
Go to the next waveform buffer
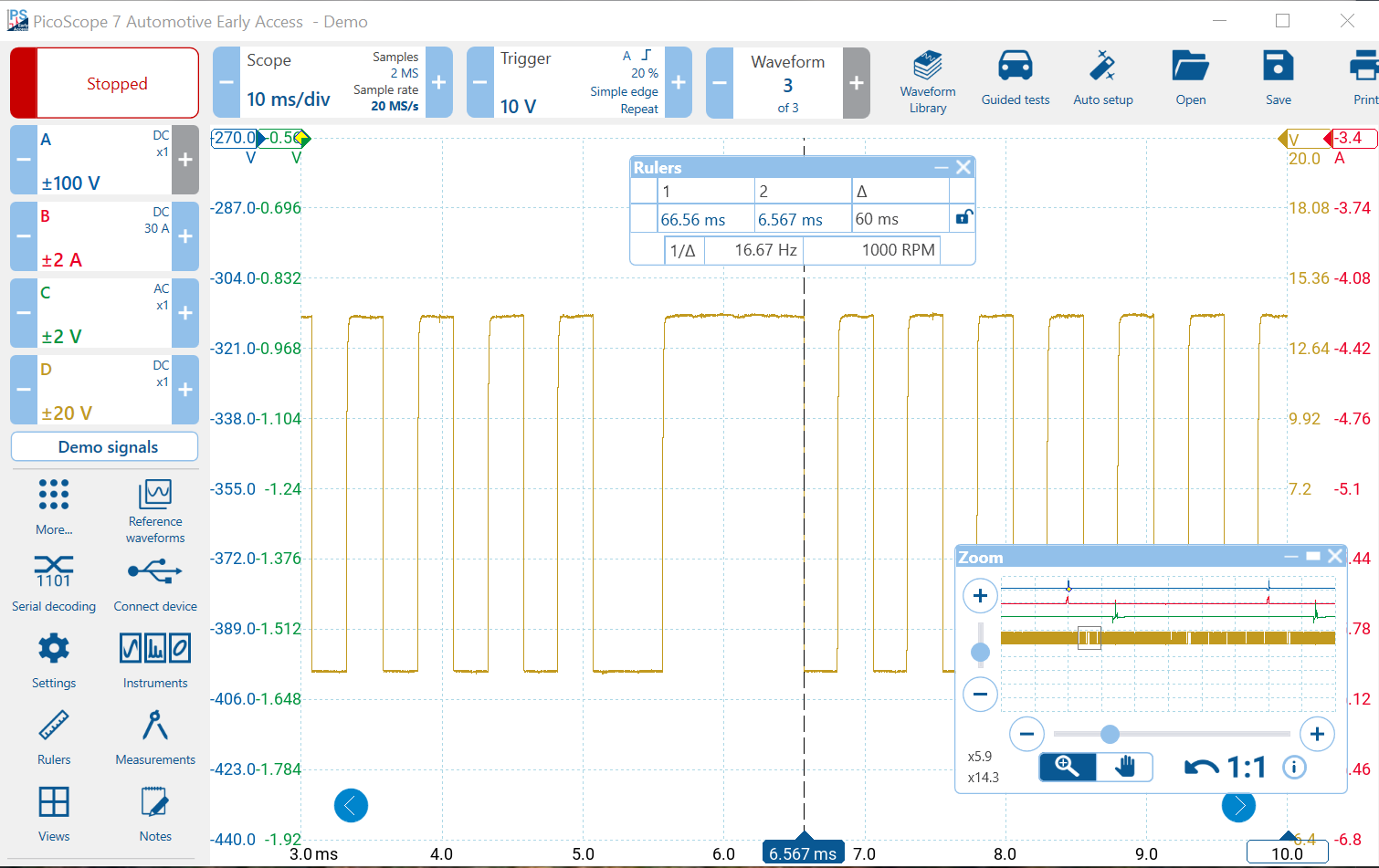coord(856,83)
